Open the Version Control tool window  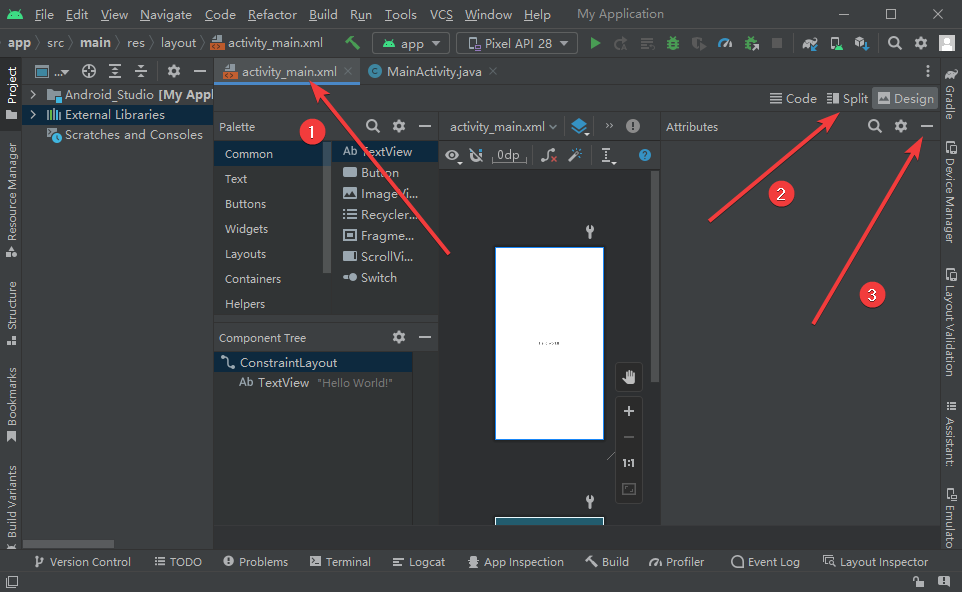(82, 562)
